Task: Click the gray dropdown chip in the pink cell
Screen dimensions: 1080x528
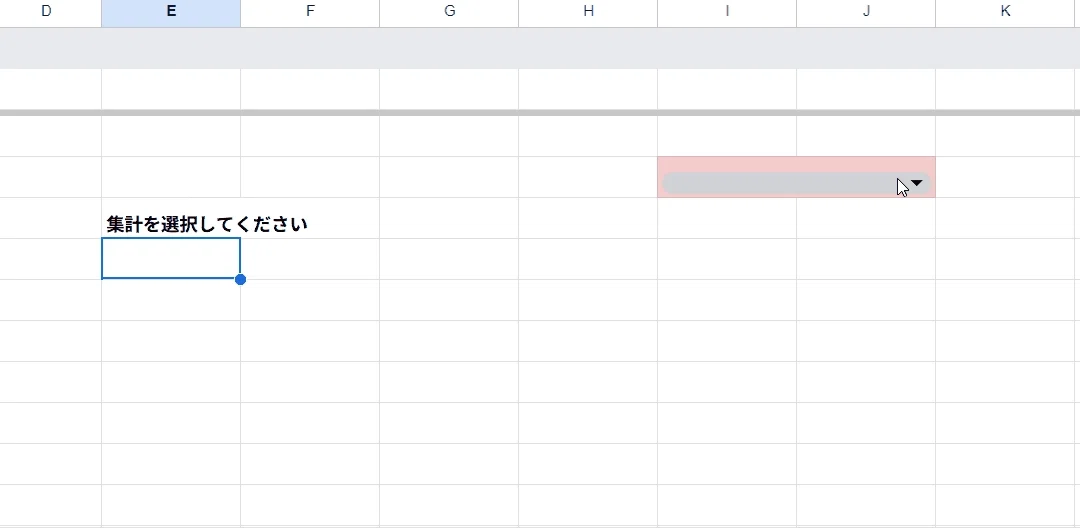Action: (x=796, y=183)
